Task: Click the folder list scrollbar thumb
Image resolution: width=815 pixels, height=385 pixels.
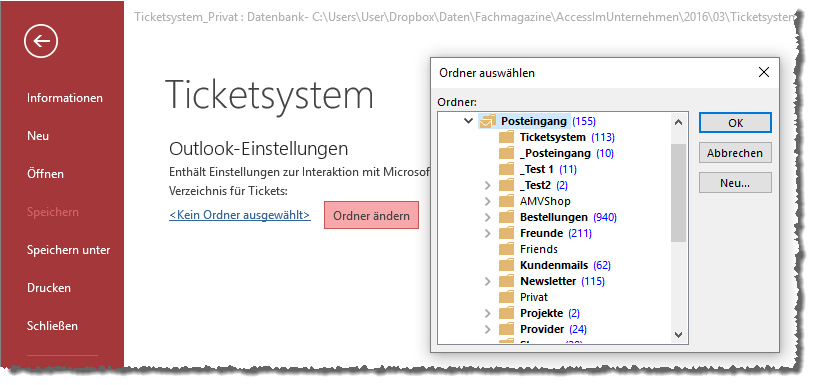Action: pyautogui.click(x=678, y=193)
